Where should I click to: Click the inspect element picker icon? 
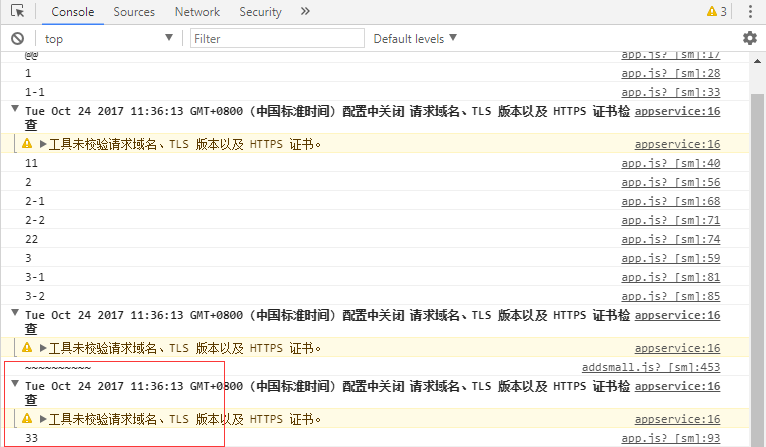17,12
